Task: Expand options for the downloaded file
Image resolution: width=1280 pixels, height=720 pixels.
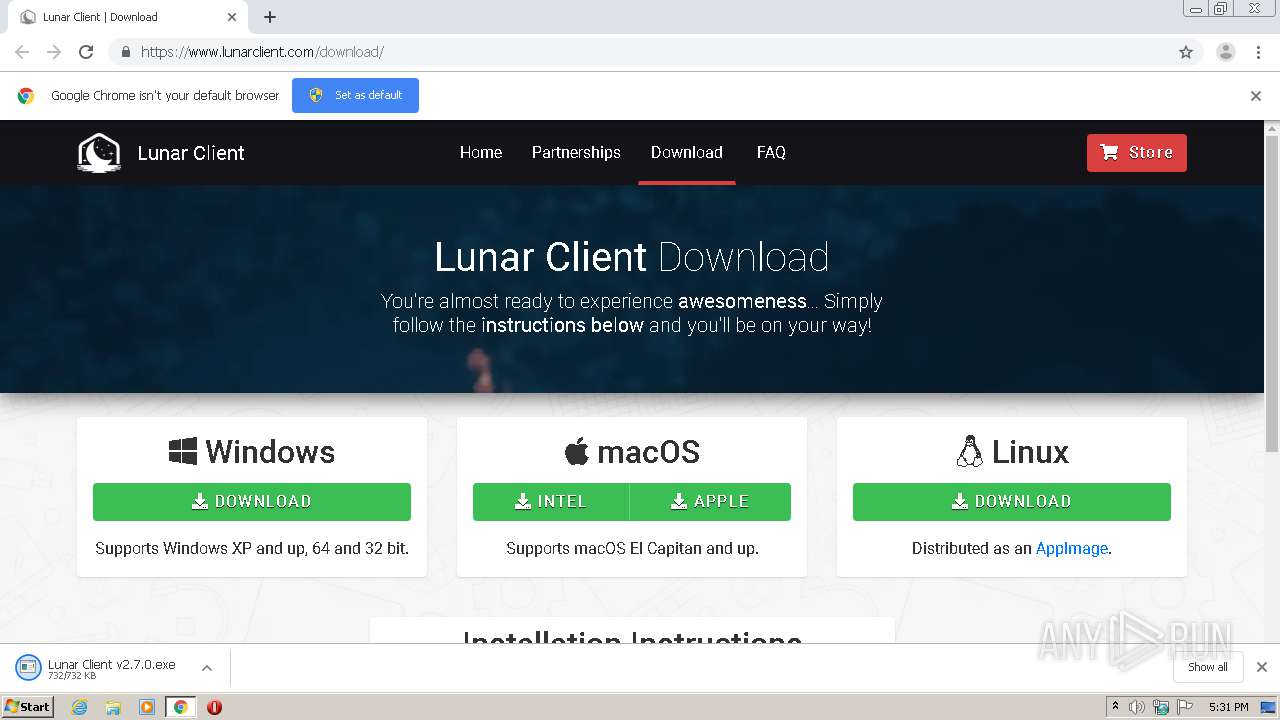Action: coord(207,668)
